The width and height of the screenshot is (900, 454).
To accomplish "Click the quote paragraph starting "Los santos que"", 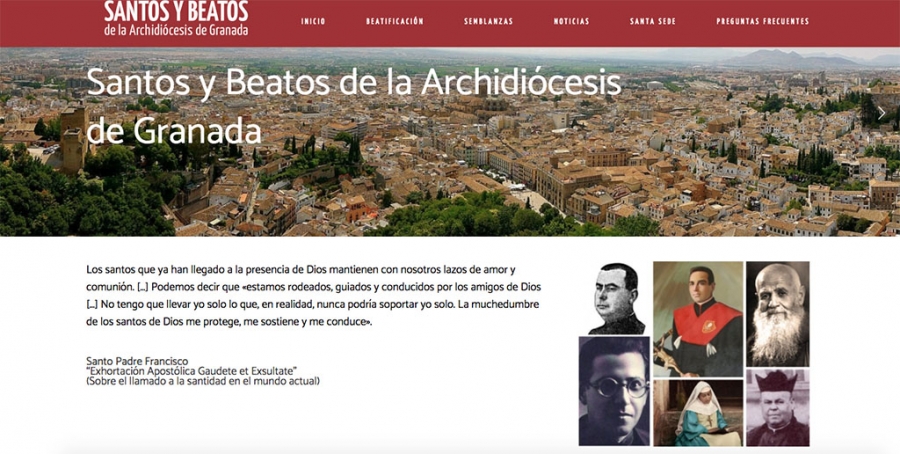I will [313, 296].
